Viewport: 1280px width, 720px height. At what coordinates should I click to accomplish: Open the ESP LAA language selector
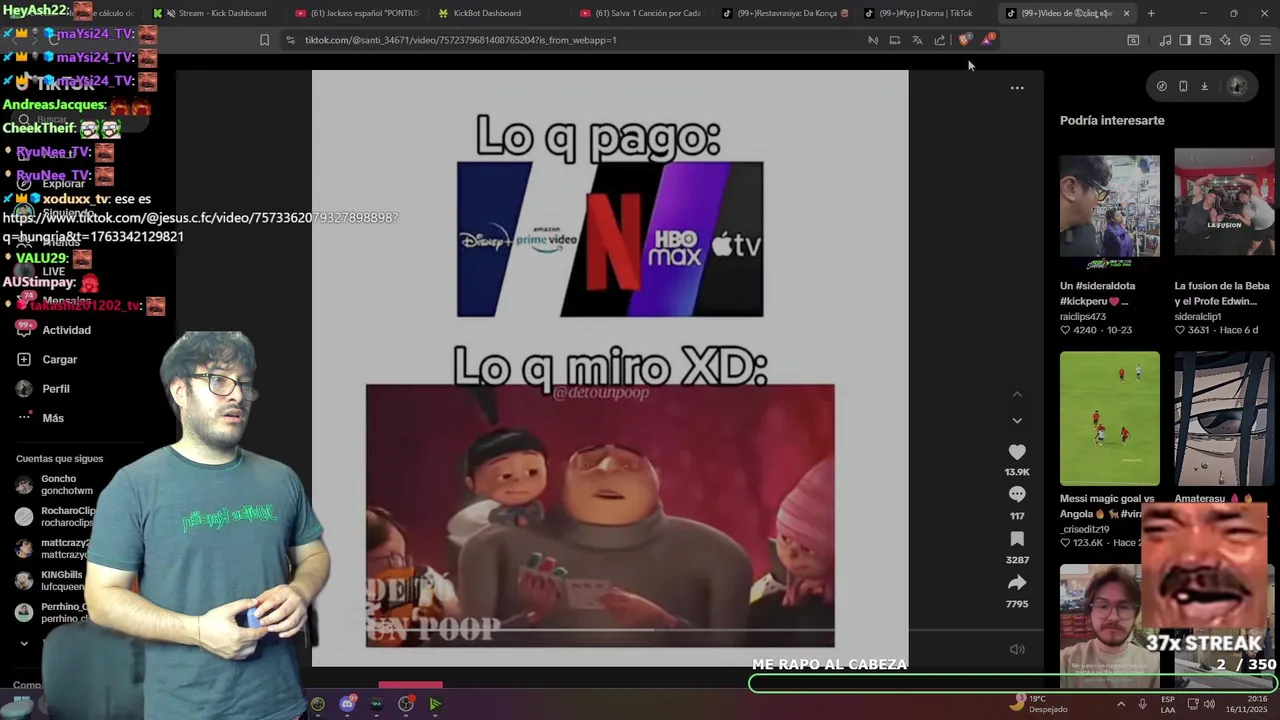pyautogui.click(x=1168, y=704)
